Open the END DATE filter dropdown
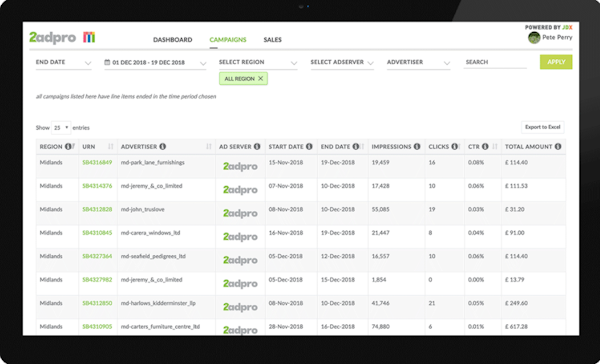Image resolution: width=600 pixels, height=364 pixels. [64, 62]
